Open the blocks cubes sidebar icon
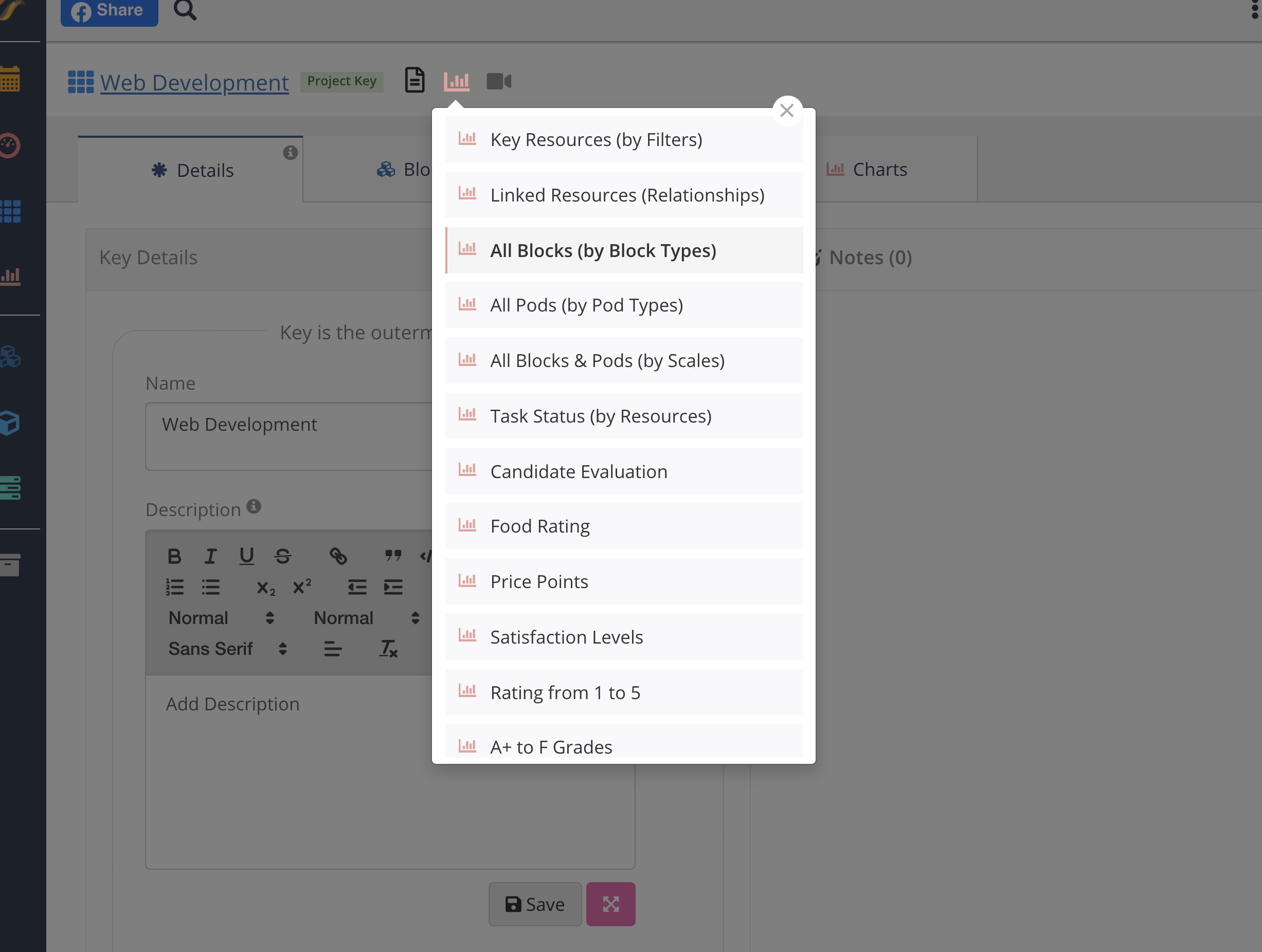Screen dimensions: 1262x952 click(10, 357)
